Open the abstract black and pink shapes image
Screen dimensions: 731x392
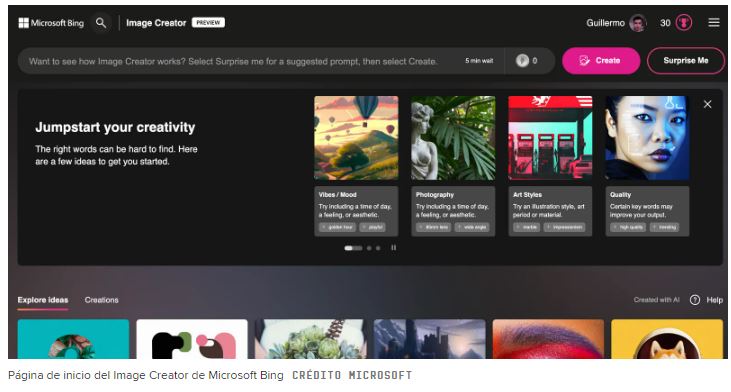(x=192, y=339)
